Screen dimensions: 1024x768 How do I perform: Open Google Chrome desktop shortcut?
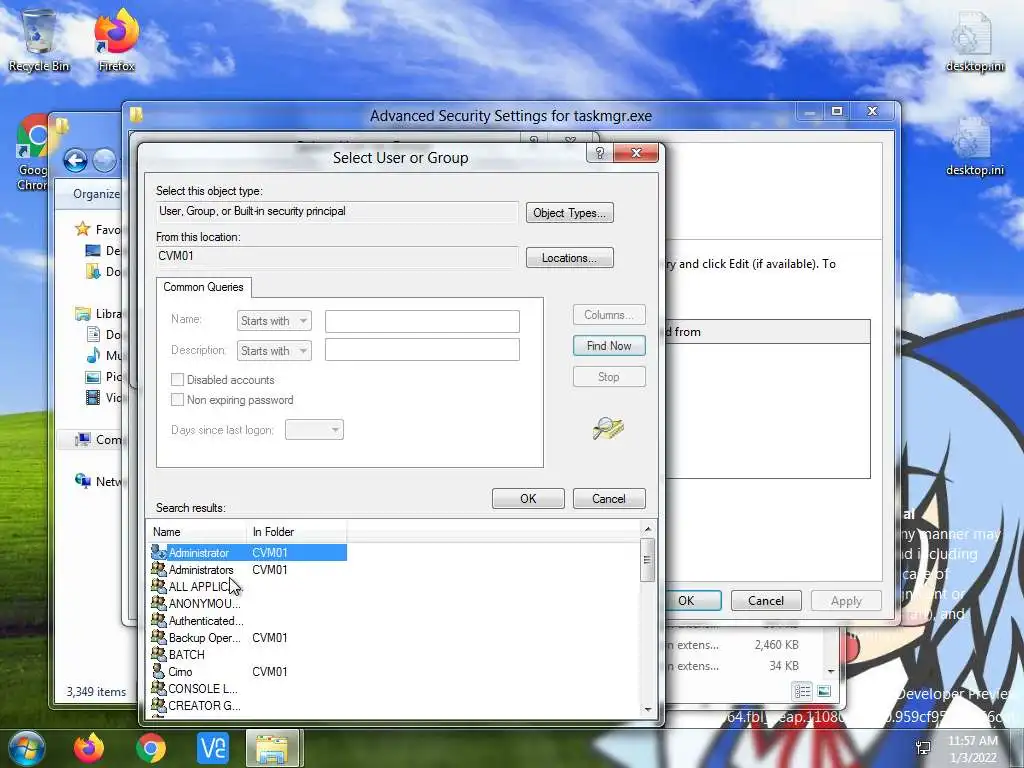(x=33, y=153)
